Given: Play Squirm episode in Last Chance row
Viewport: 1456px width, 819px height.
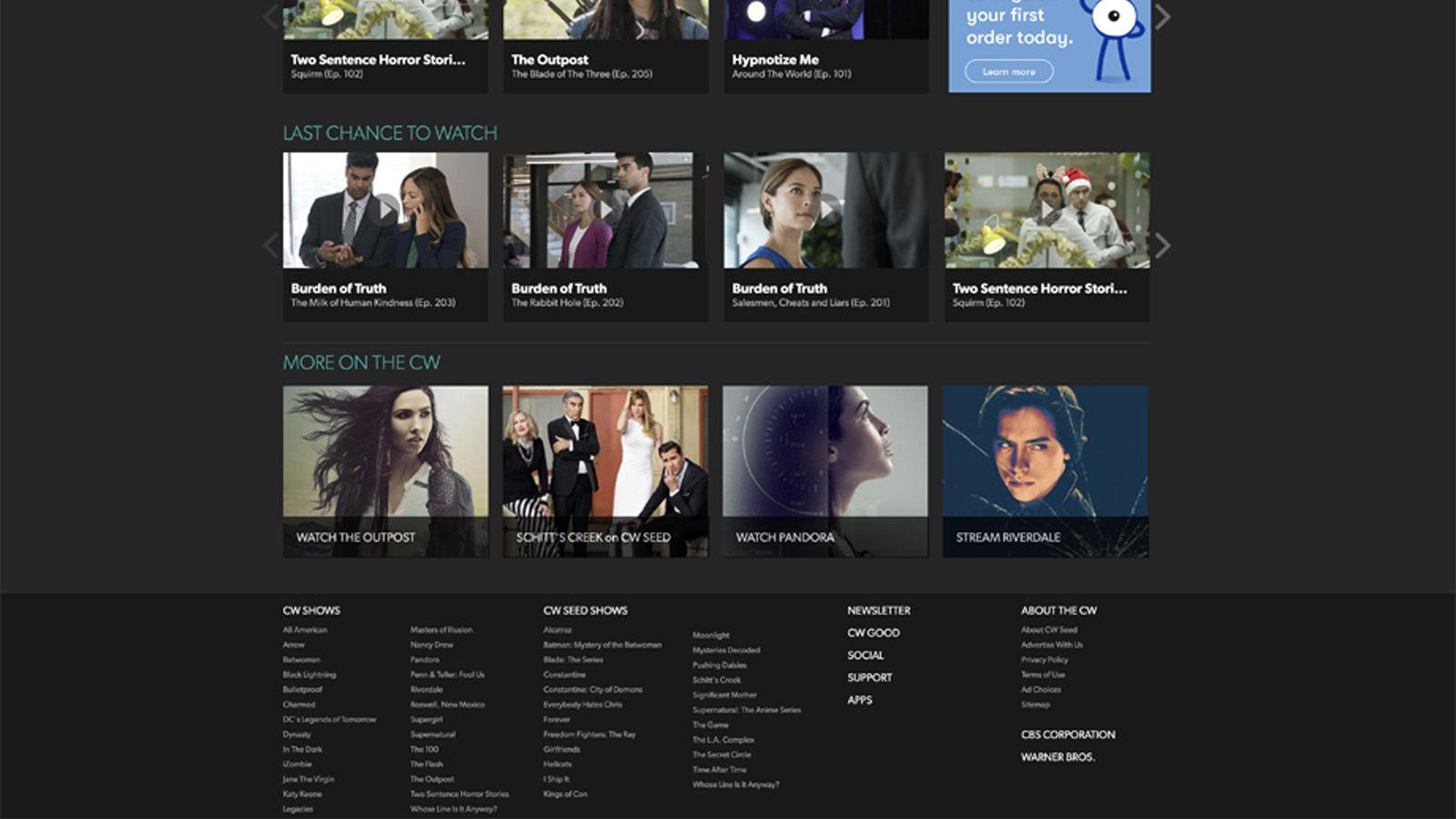Looking at the screenshot, I should [x=1046, y=210].
